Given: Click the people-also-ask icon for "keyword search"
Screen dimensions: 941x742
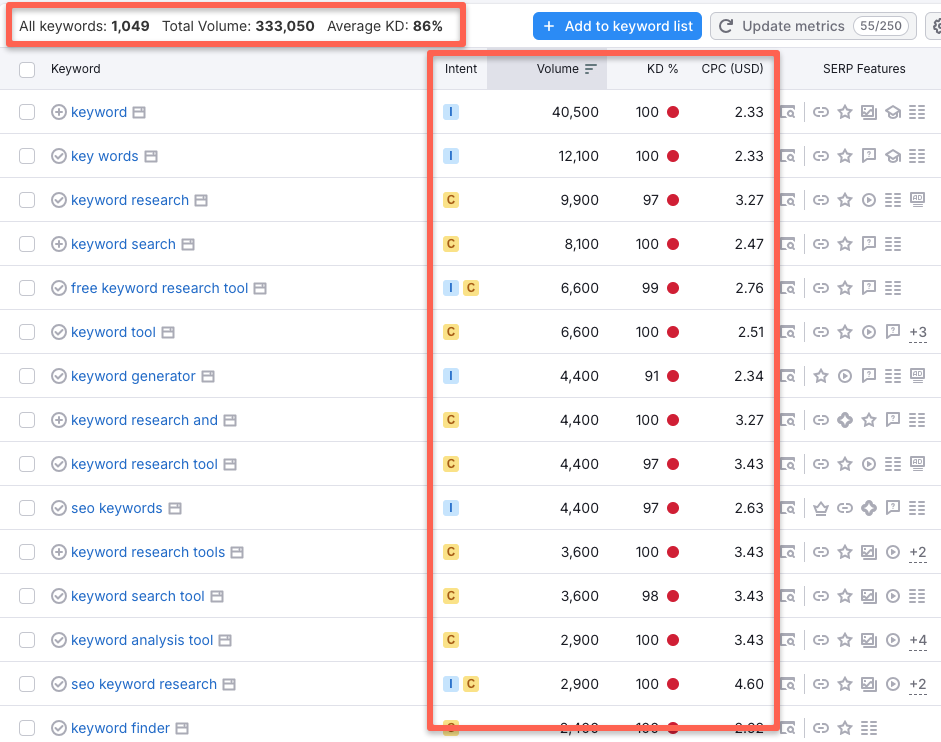Looking at the screenshot, I should tap(868, 244).
